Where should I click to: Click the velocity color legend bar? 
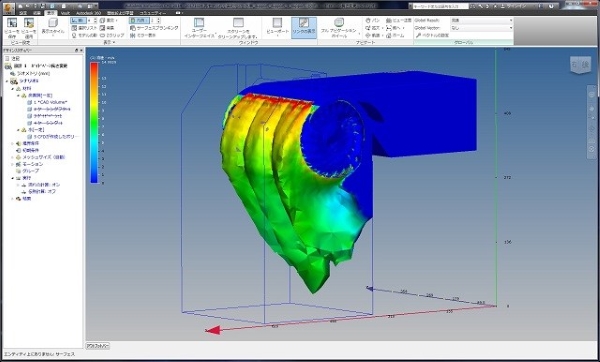click(x=94, y=122)
